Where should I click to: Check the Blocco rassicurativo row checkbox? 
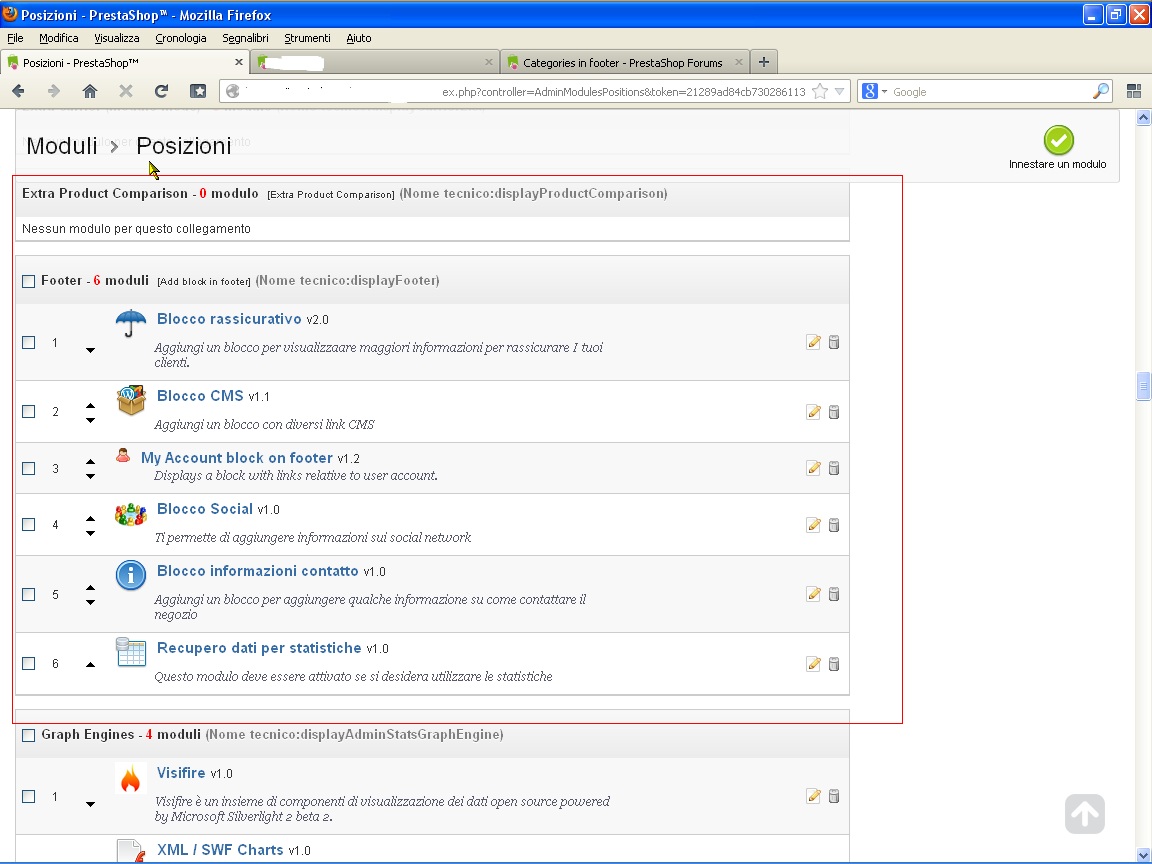(29, 342)
